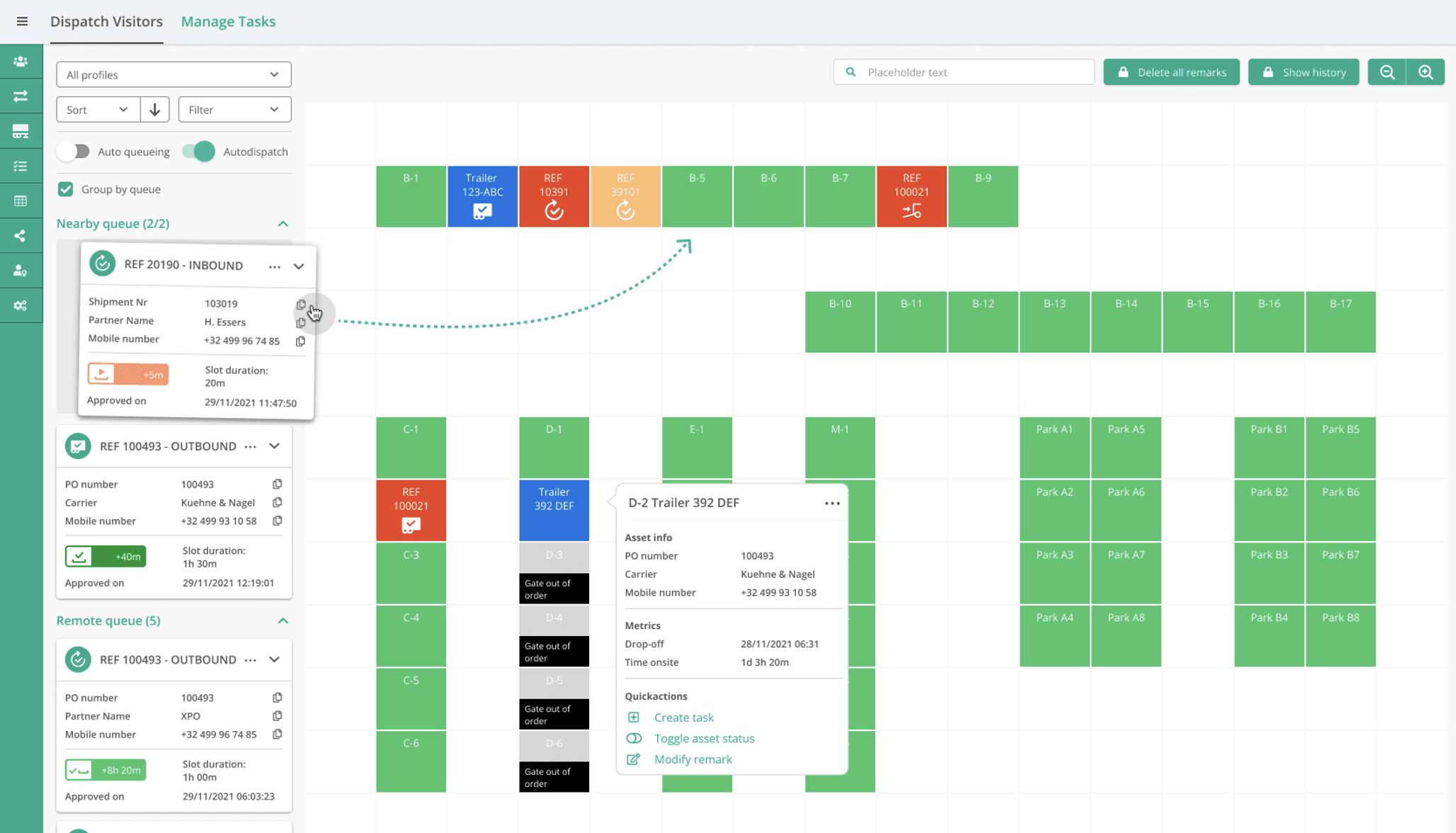Copy Shipment Nr 103019

(x=301, y=304)
